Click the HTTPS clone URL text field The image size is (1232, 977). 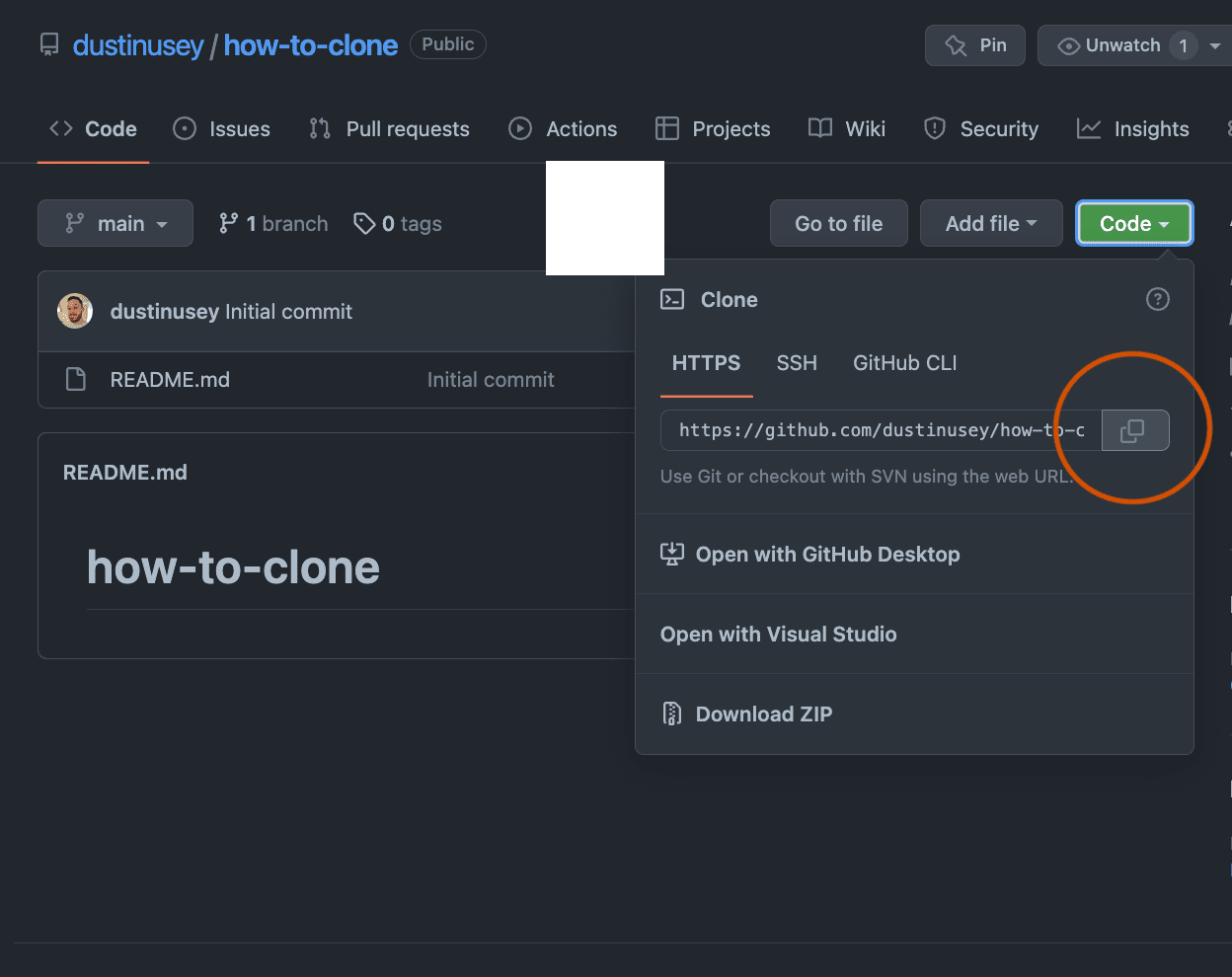(869, 429)
